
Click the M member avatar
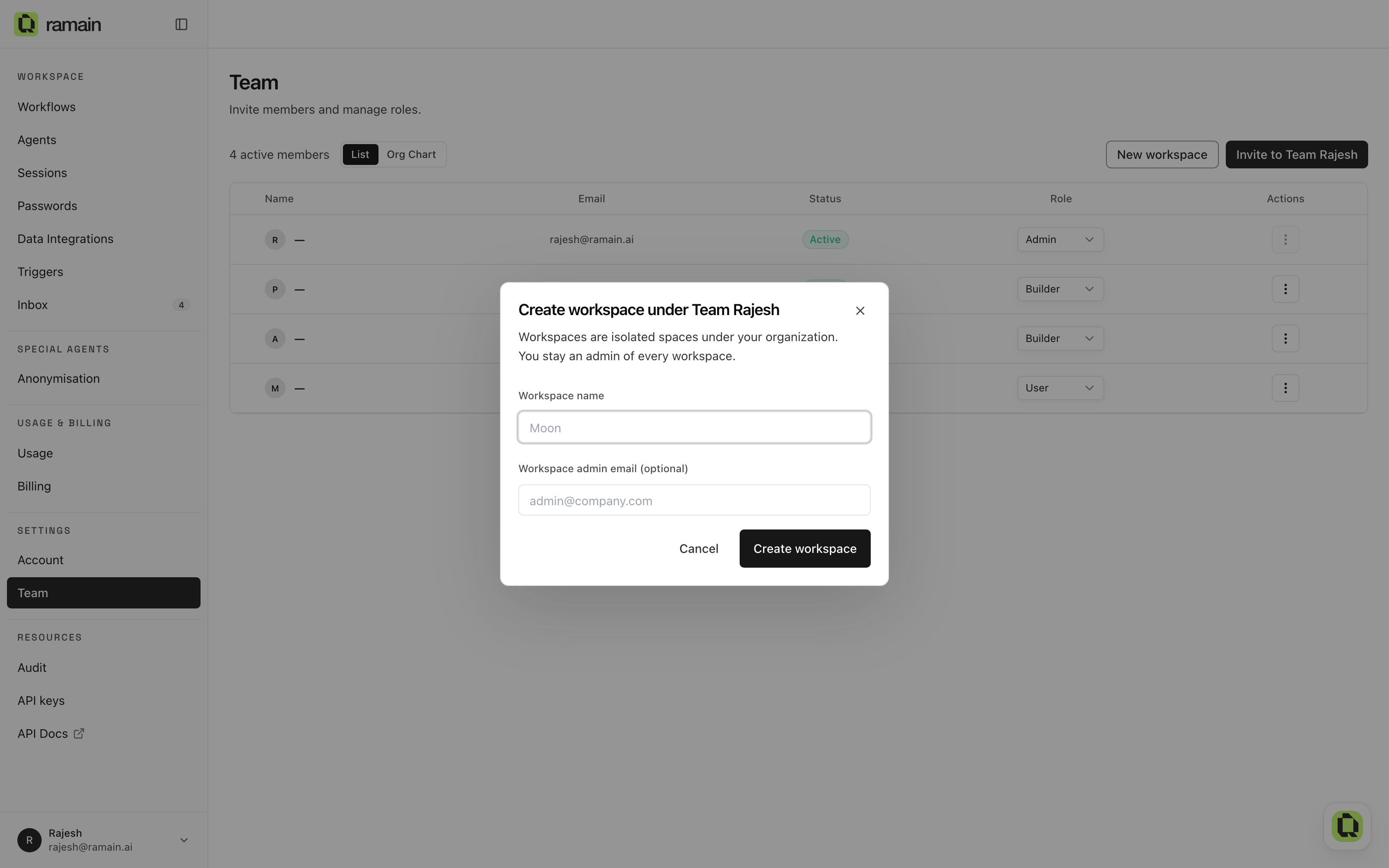[x=275, y=388]
